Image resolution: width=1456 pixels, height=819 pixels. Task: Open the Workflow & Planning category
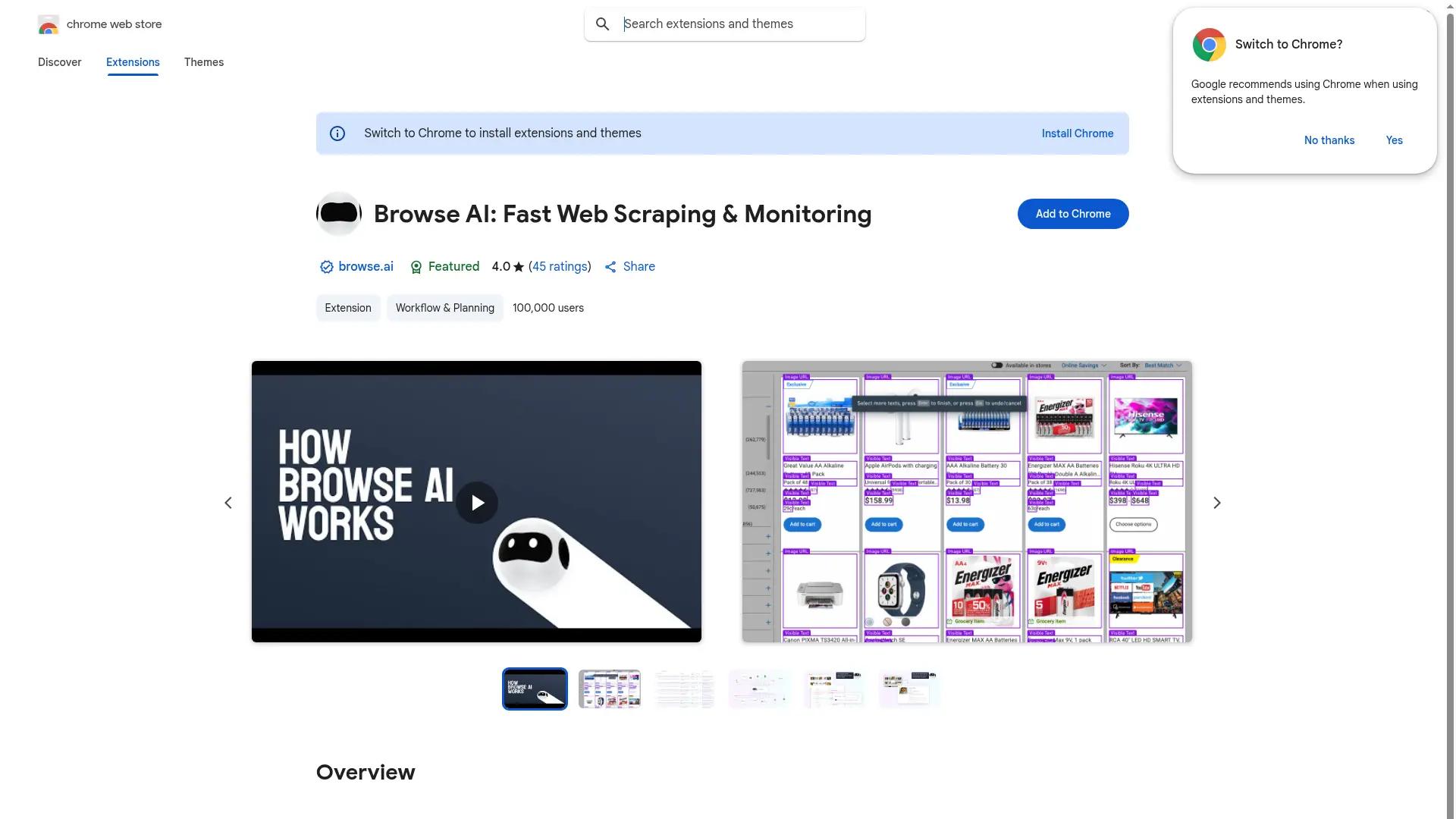click(444, 308)
